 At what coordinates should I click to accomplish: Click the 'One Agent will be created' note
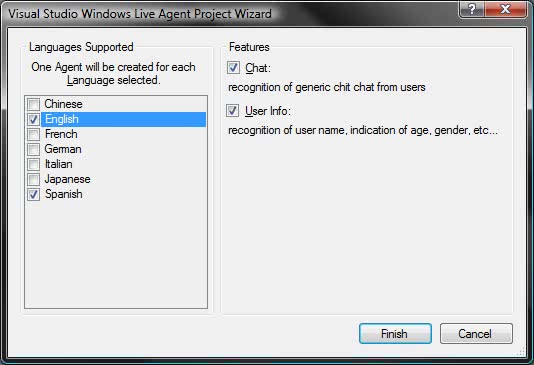click(113, 73)
